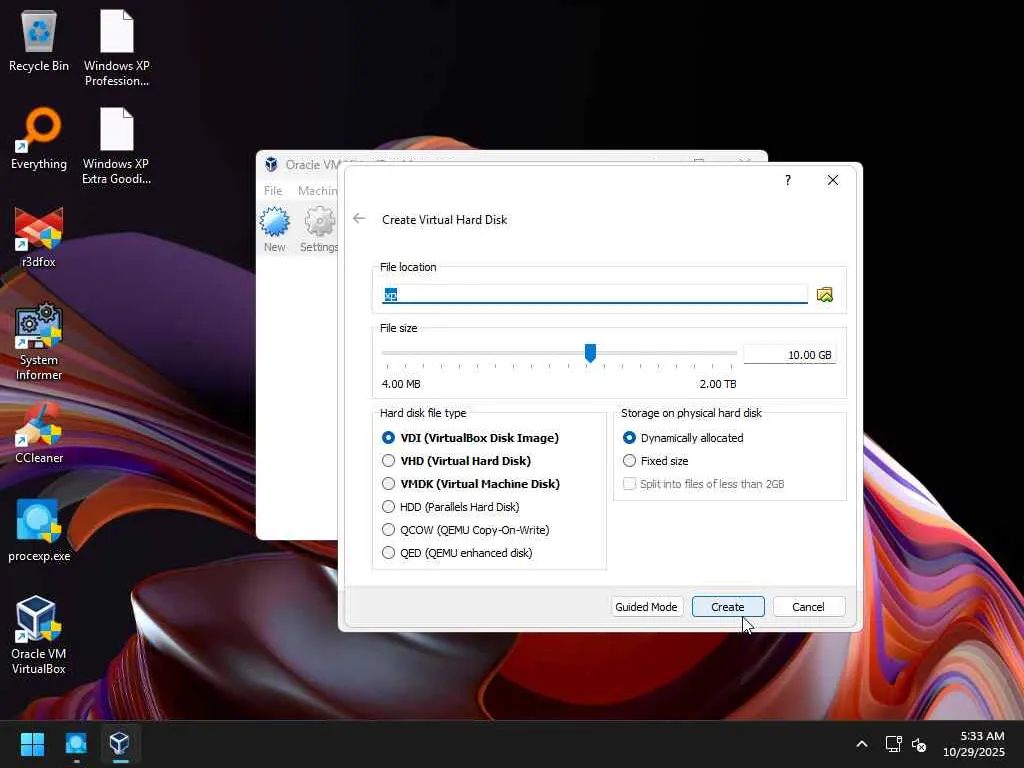The image size is (1024, 768).
Task: Open the network status tray icon
Action: tap(893, 744)
